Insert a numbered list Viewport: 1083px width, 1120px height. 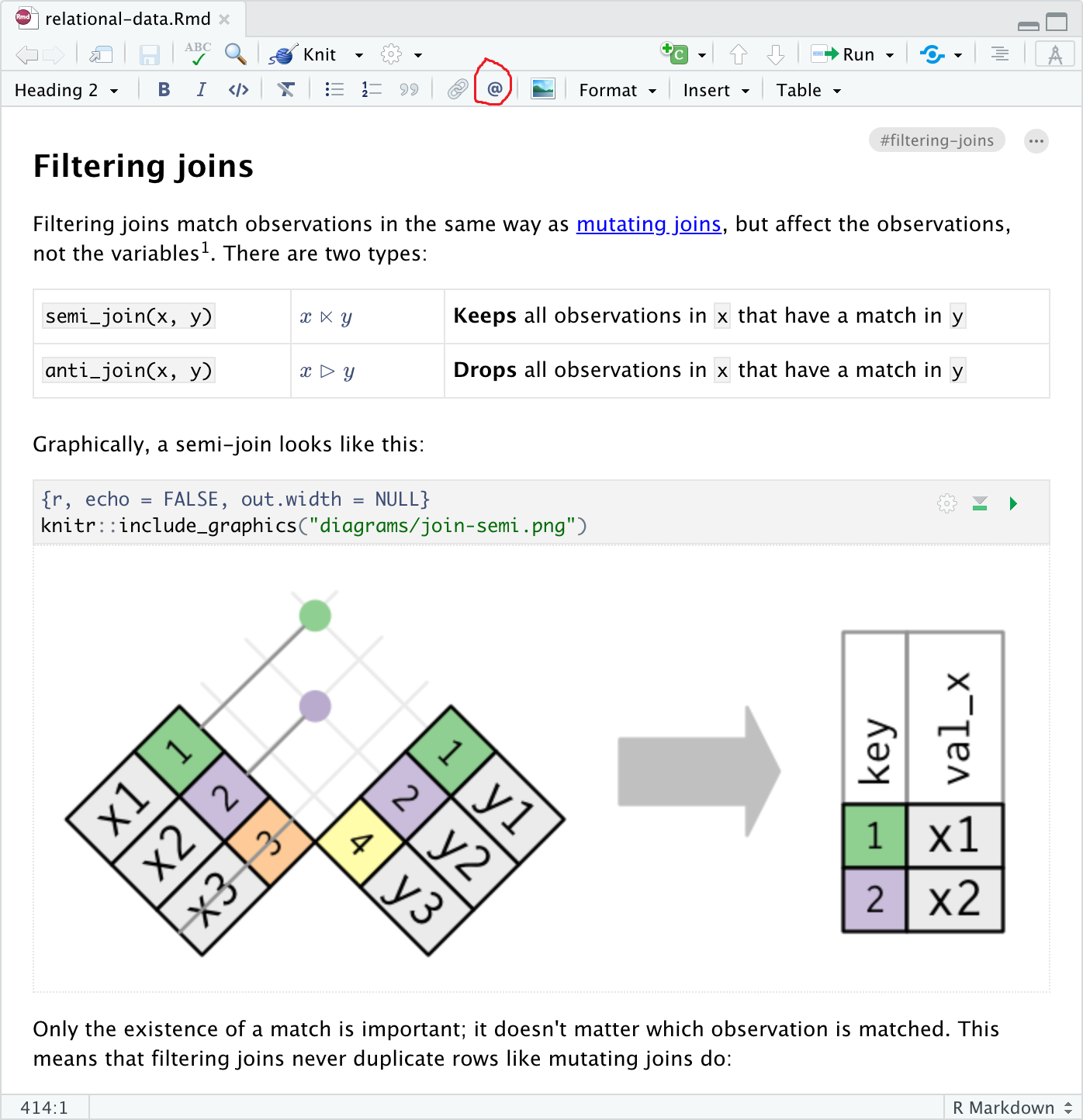click(x=372, y=90)
